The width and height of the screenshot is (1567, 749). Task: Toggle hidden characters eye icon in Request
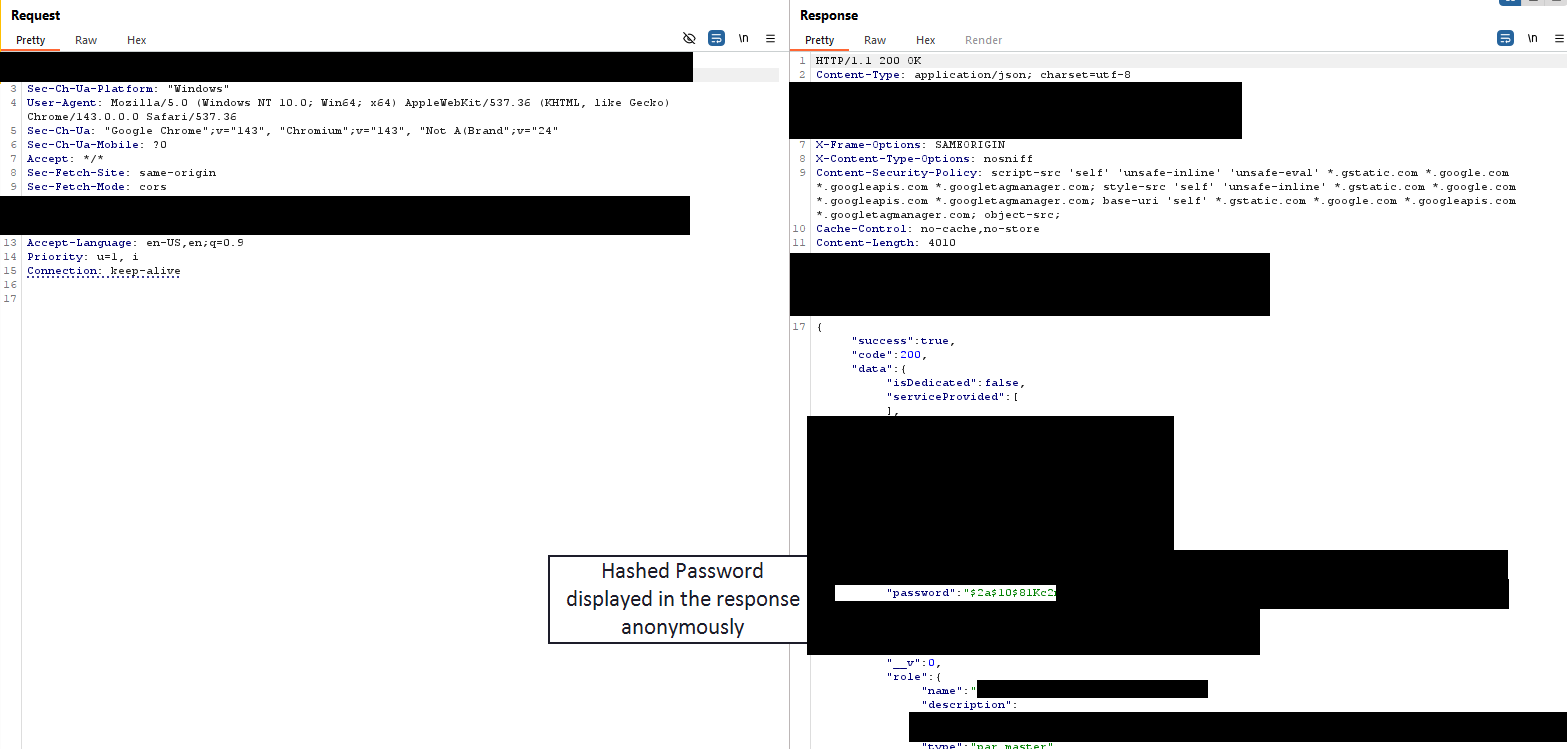point(689,38)
